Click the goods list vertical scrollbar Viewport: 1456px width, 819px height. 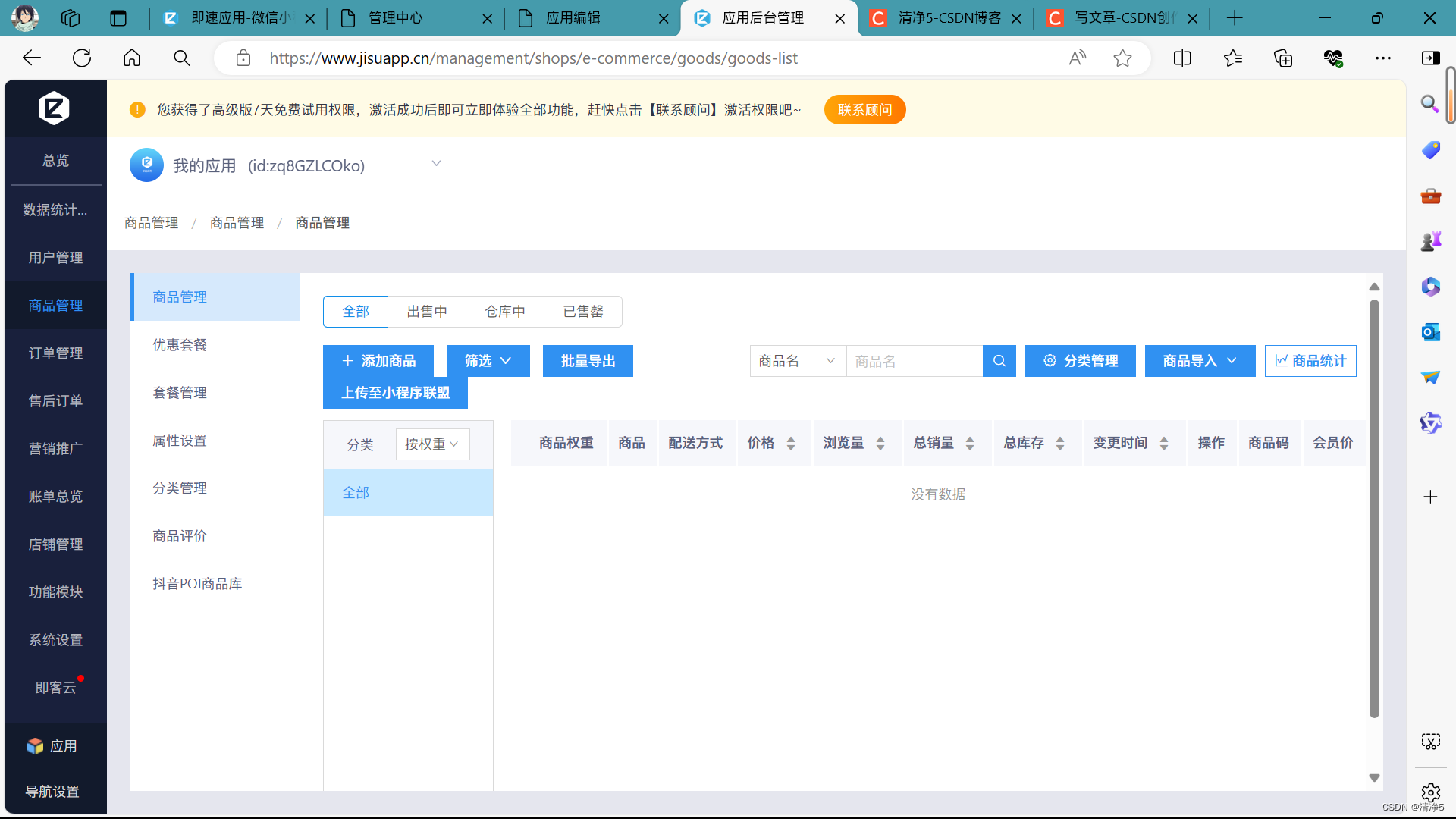pos(1373,508)
